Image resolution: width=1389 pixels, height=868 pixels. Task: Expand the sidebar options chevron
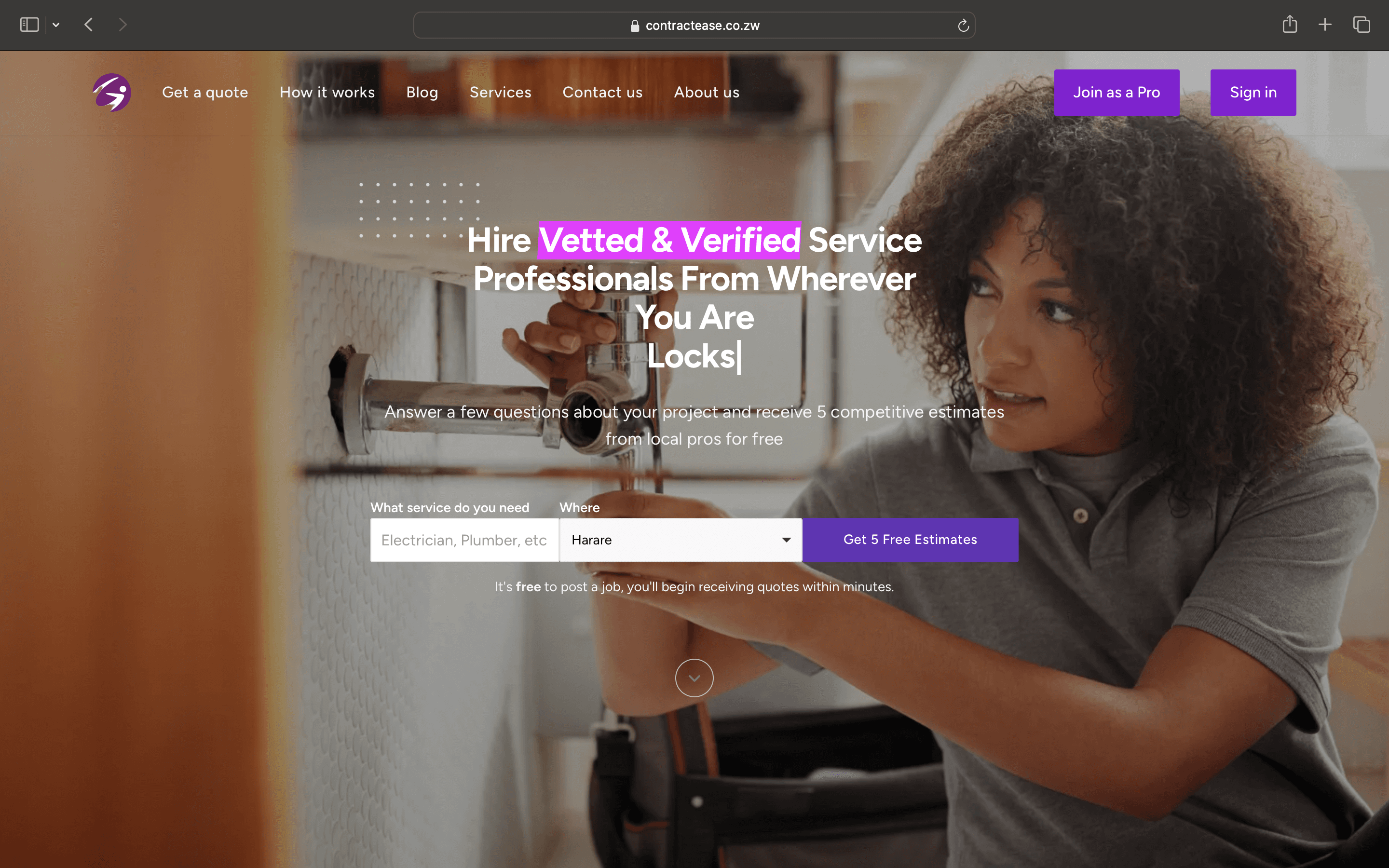[x=55, y=25]
